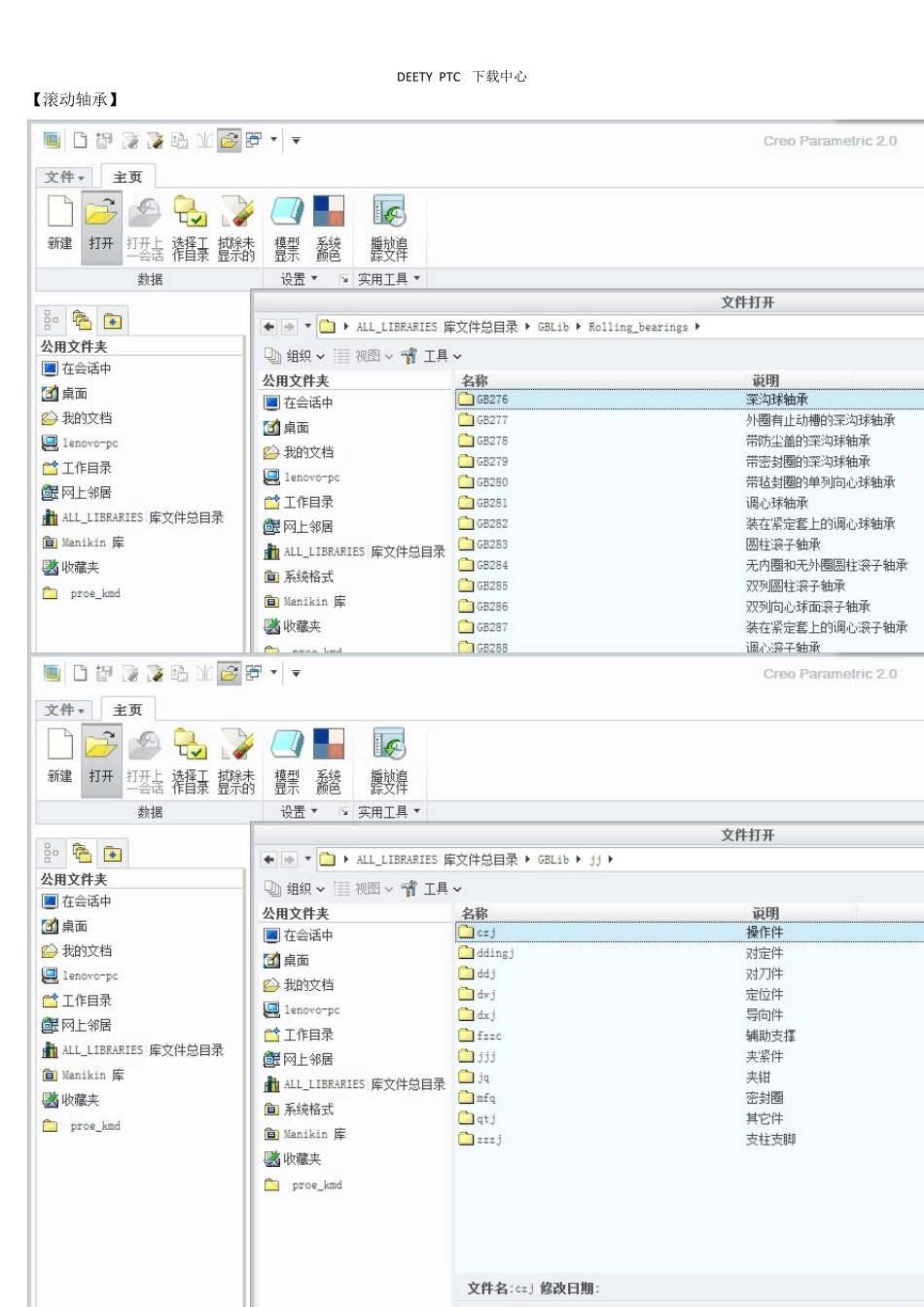924x1307 pixels.
Task: Open 视图 dropdown in jj dialog
Action: [364, 889]
